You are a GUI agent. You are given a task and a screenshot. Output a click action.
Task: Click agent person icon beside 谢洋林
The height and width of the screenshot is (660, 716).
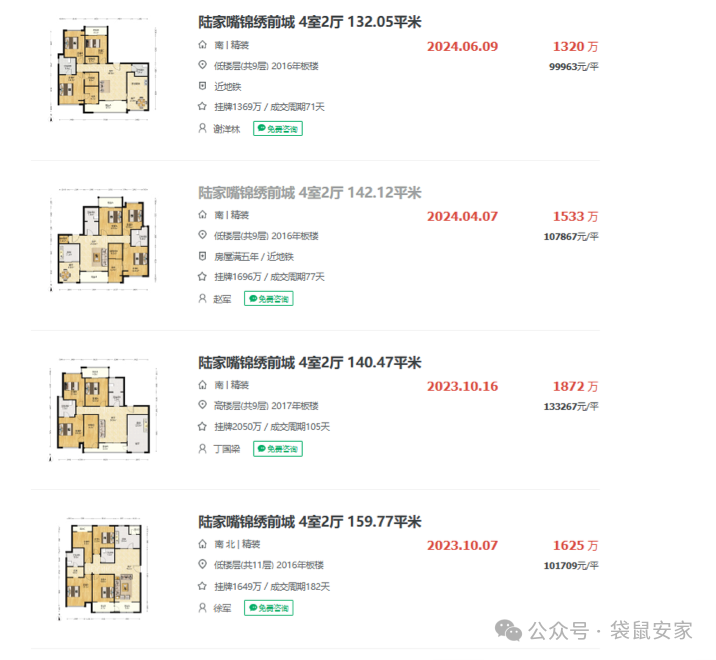pos(203,128)
